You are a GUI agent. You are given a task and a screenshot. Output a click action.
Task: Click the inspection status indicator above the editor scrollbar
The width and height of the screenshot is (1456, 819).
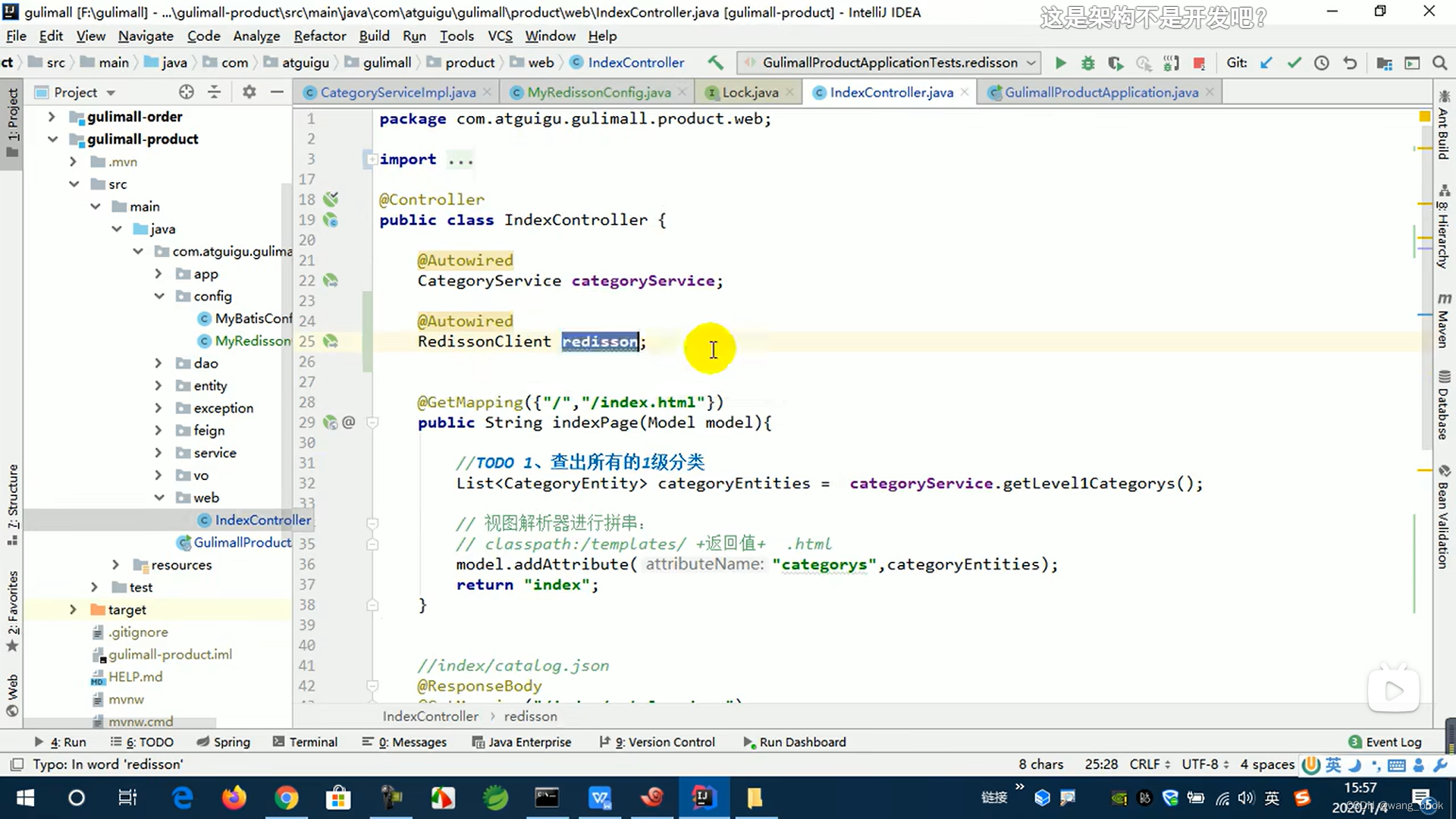pos(1424,117)
